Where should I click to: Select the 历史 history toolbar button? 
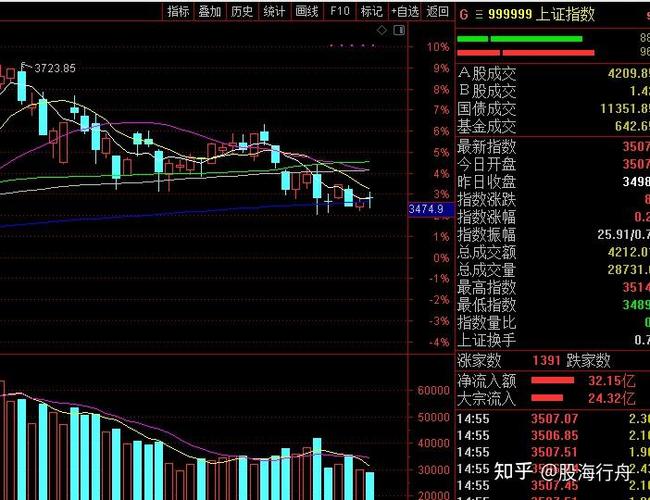242,12
